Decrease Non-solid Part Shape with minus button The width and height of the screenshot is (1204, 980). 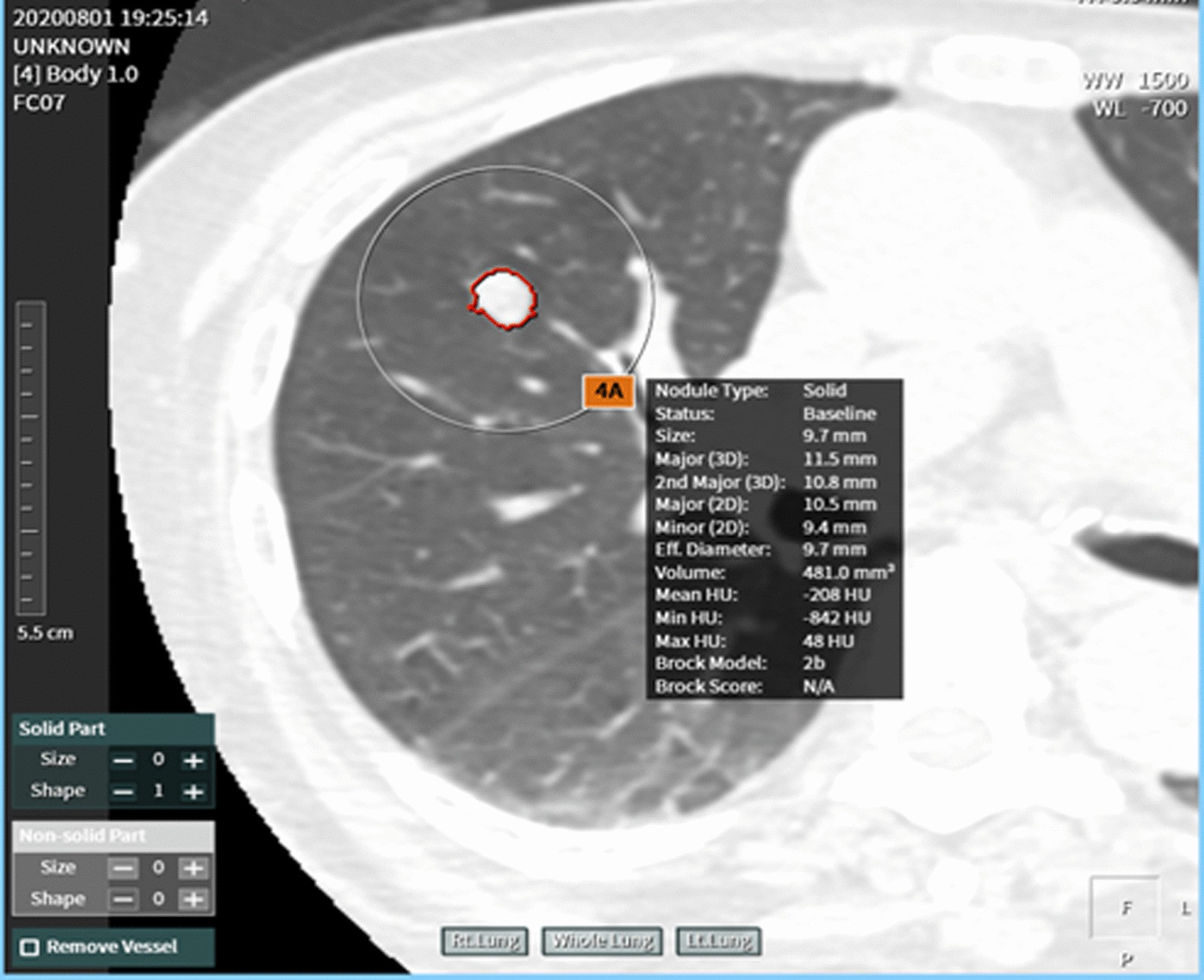(123, 899)
